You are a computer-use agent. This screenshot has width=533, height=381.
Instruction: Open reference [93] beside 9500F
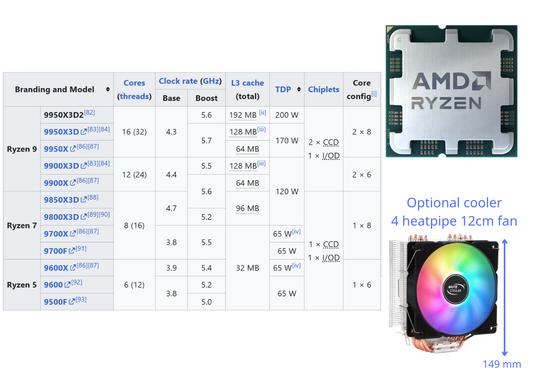[81, 299]
